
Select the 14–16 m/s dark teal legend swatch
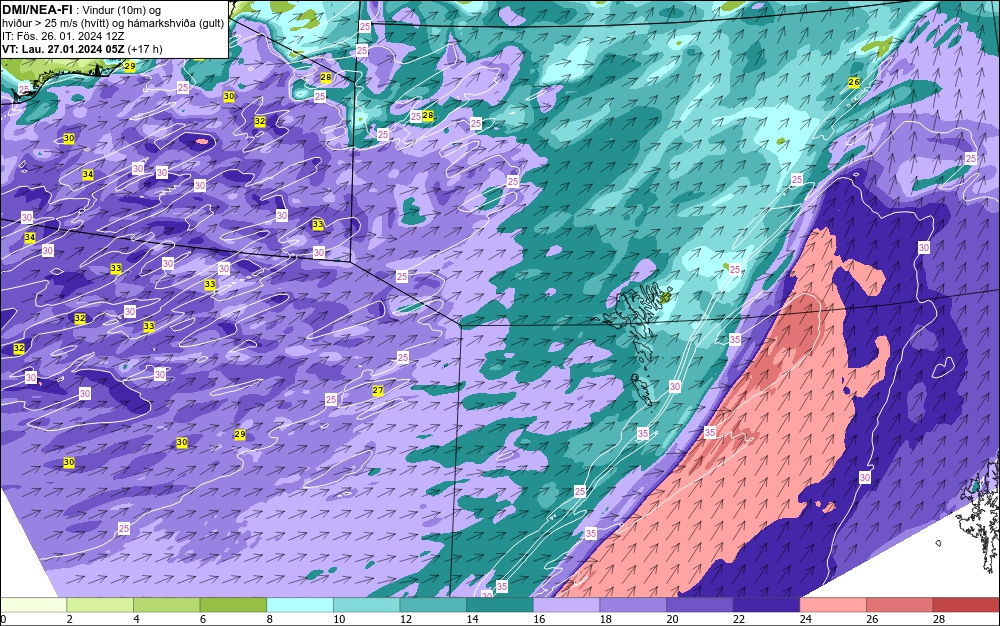(500, 605)
